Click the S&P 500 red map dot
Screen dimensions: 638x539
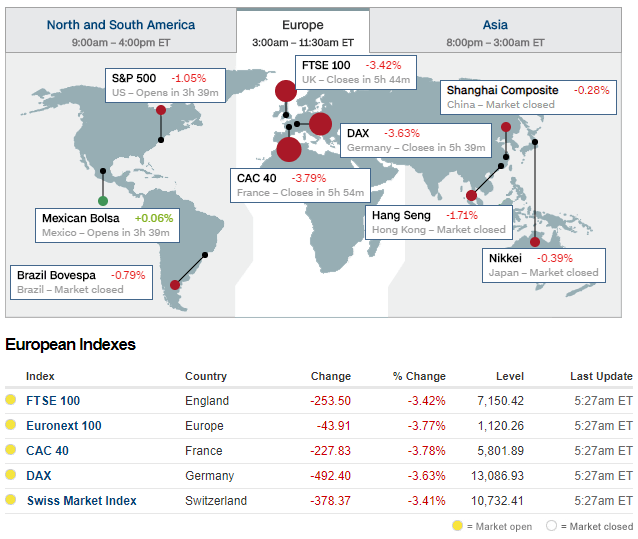pyautogui.click(x=161, y=111)
